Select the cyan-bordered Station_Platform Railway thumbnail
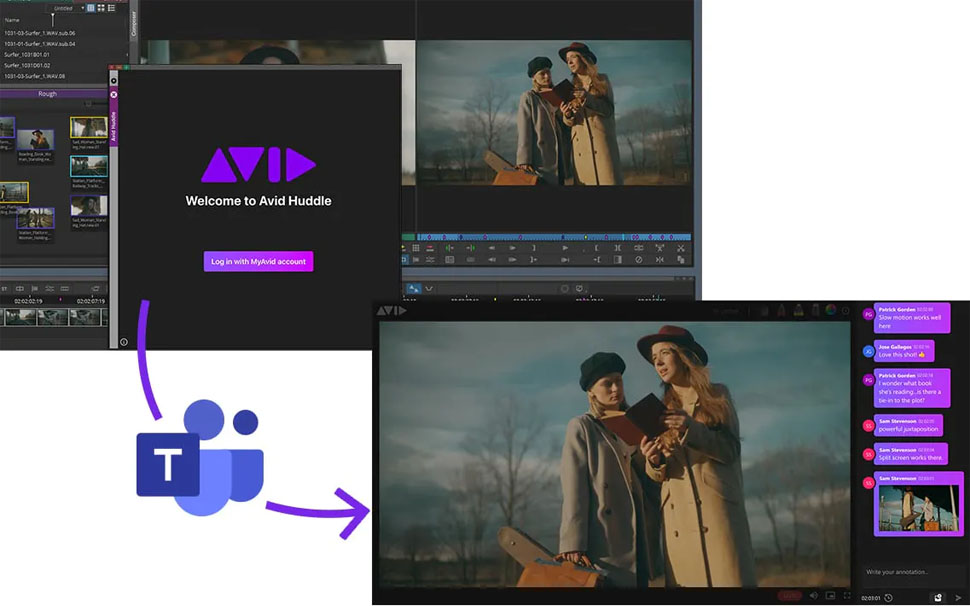The width and height of the screenshot is (970, 606). (88, 166)
